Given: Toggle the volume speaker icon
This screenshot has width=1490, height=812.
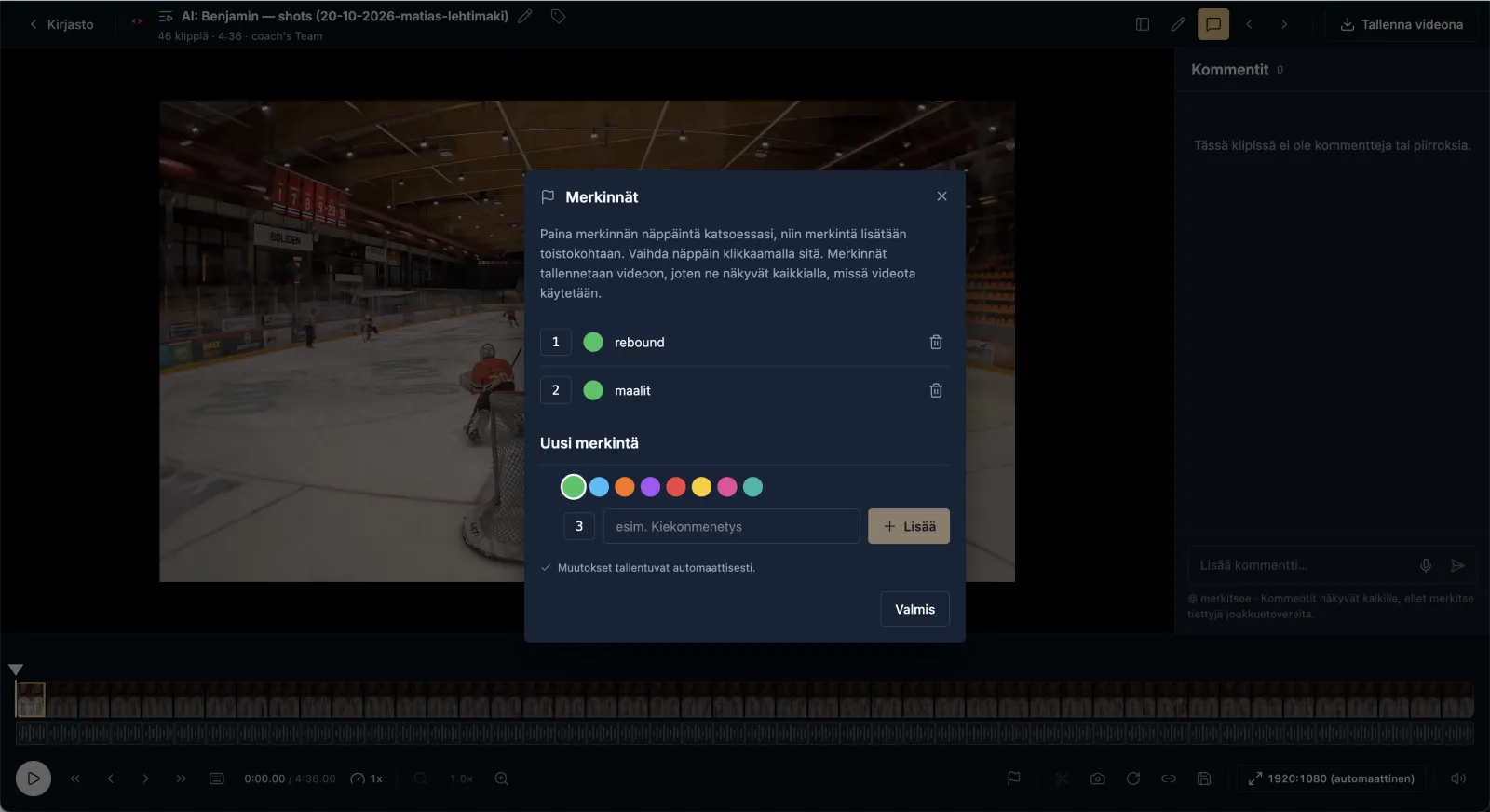Looking at the screenshot, I should (1458, 778).
